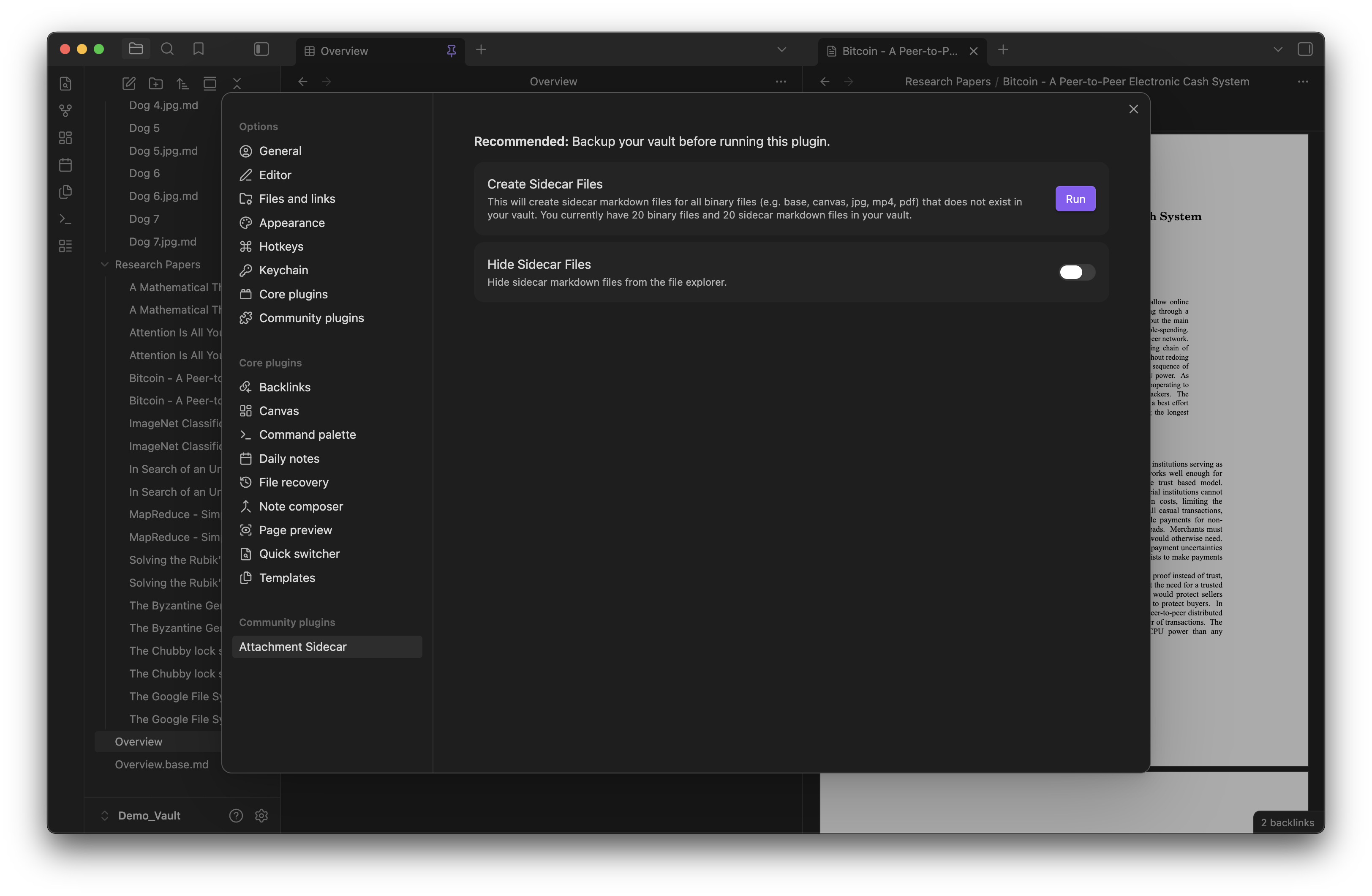Open the Overview.base.md file in the explorer
Screen dimensions: 1372x896
pyautogui.click(x=161, y=765)
